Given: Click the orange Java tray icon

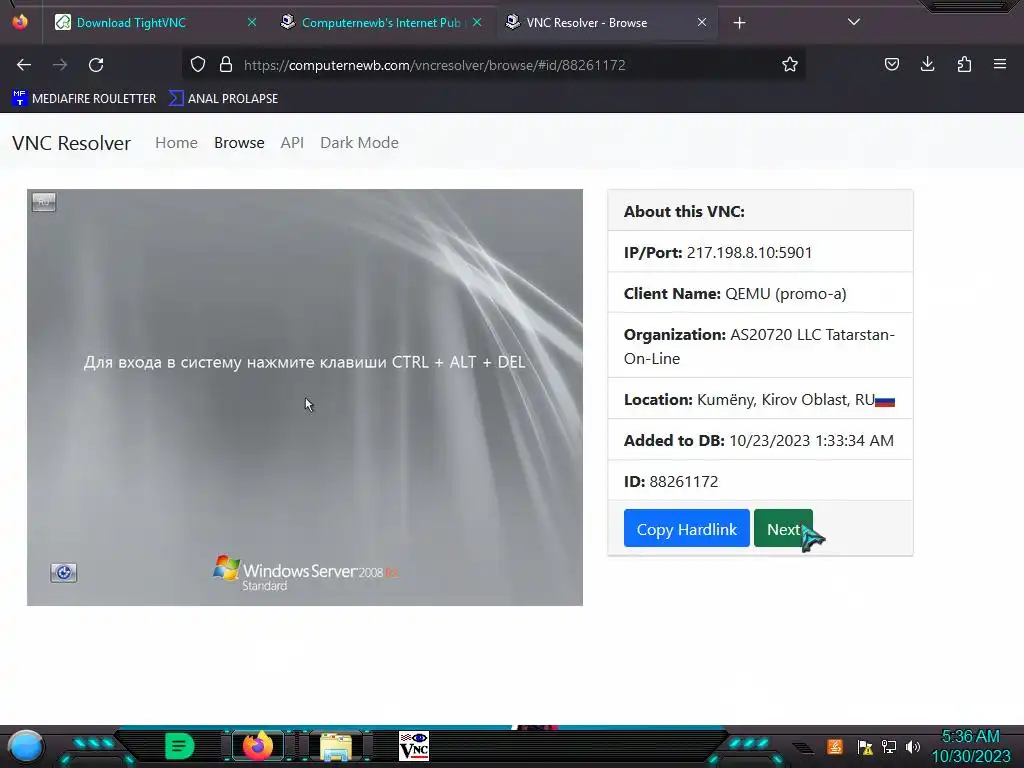Looking at the screenshot, I should coord(835,746).
